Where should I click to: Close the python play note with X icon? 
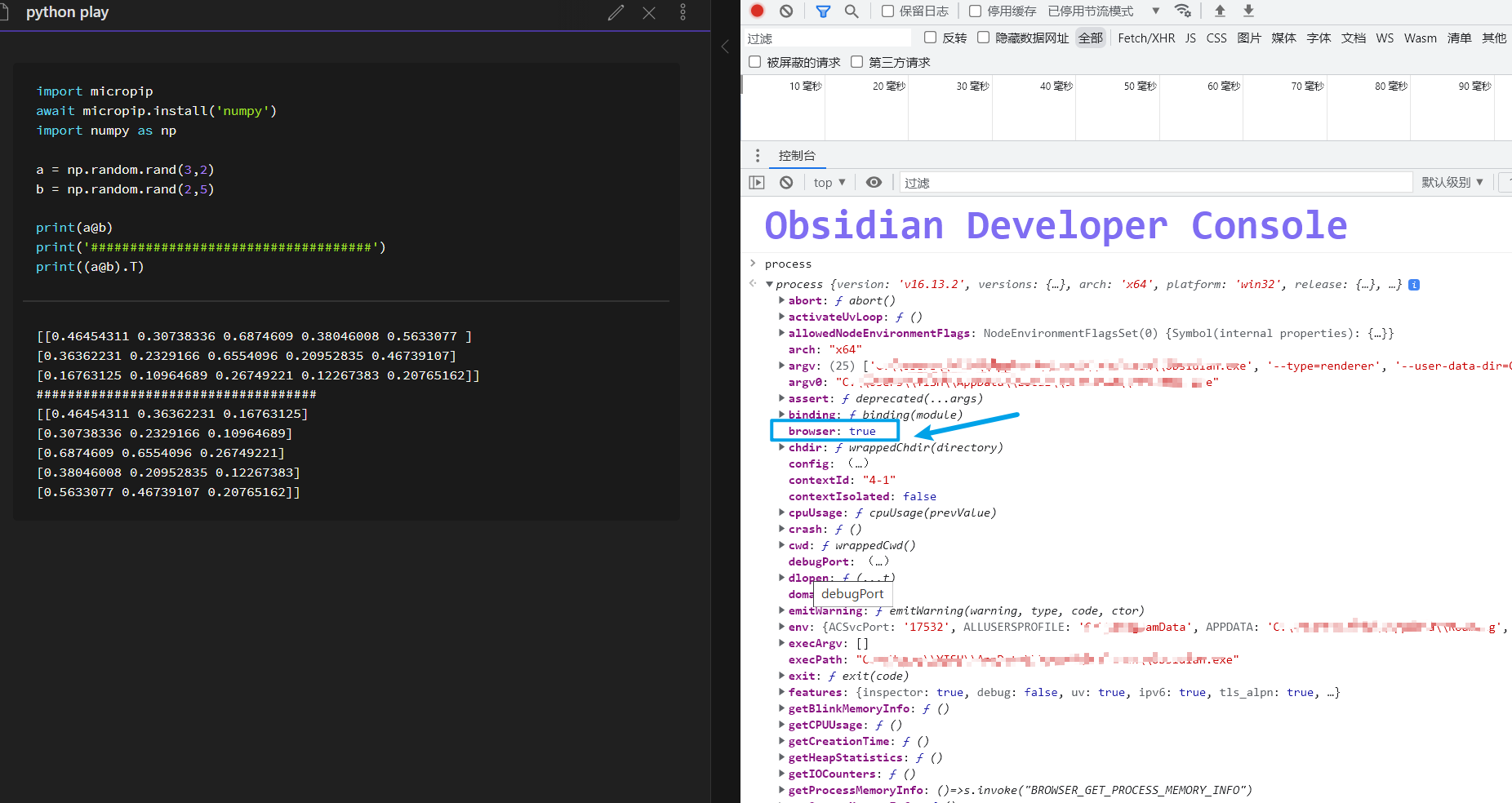click(649, 12)
